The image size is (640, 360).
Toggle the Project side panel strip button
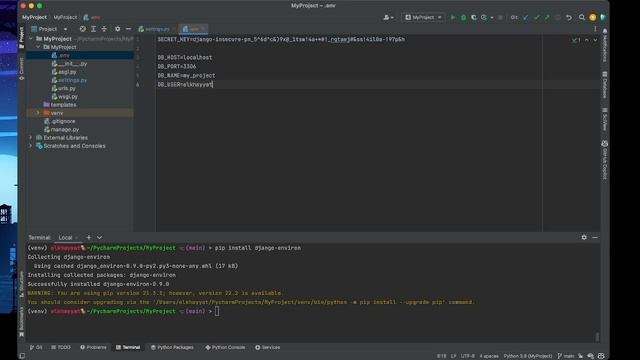coord(22,38)
